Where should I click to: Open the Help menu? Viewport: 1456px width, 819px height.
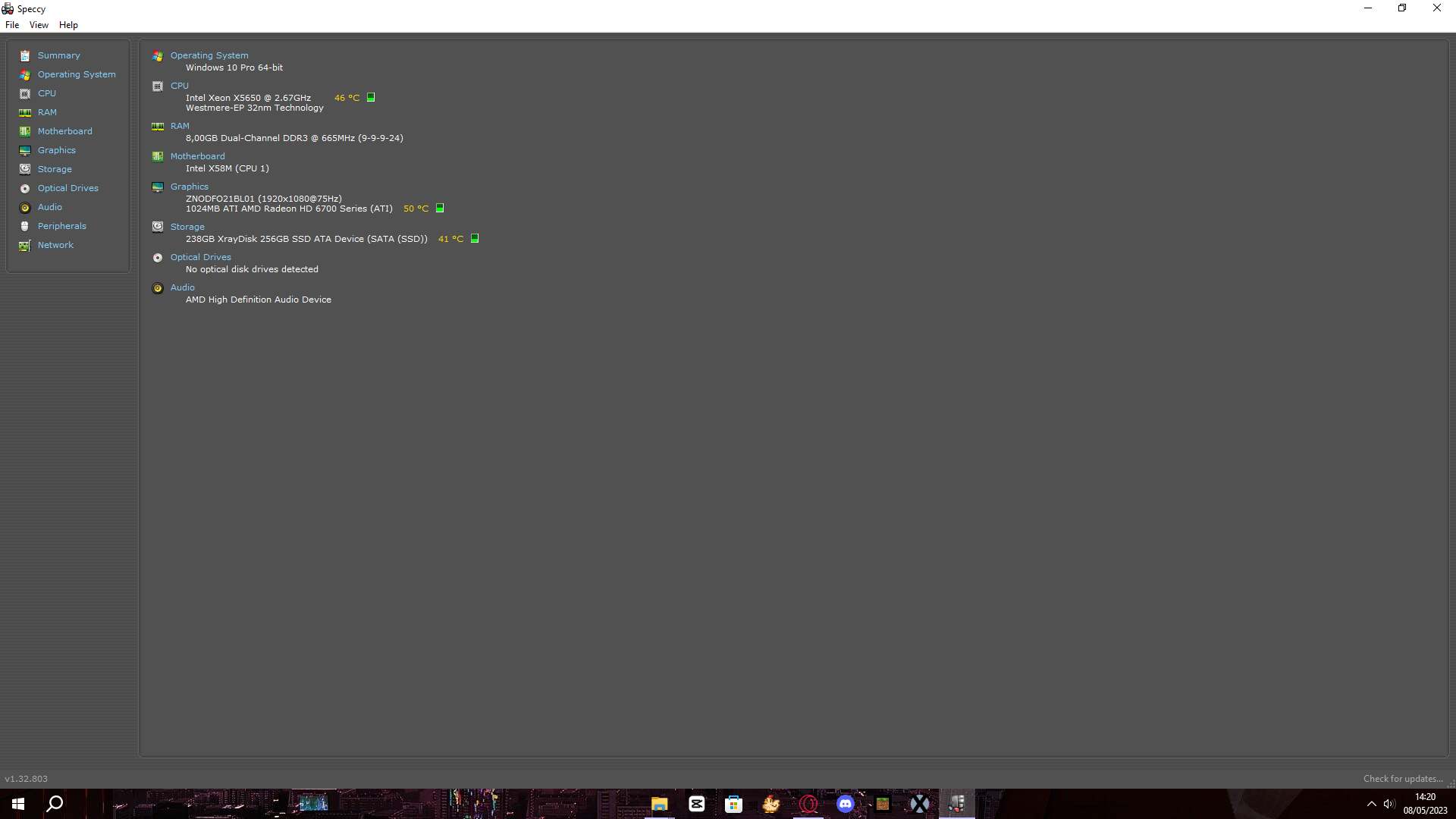click(68, 25)
